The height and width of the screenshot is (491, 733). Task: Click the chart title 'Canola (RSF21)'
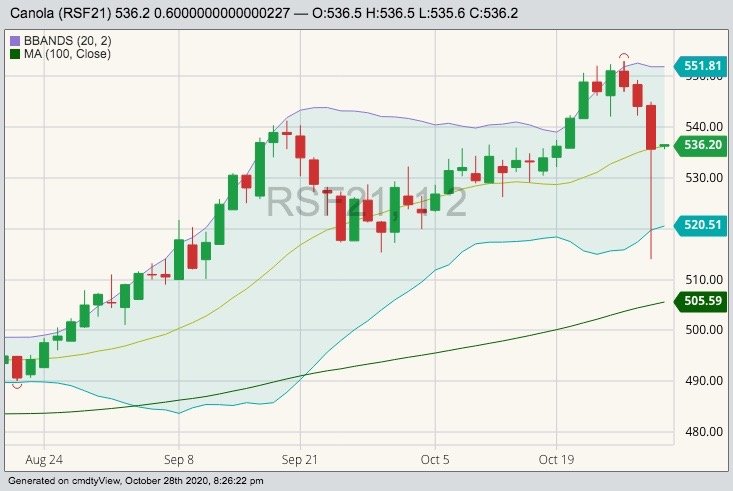pos(61,13)
